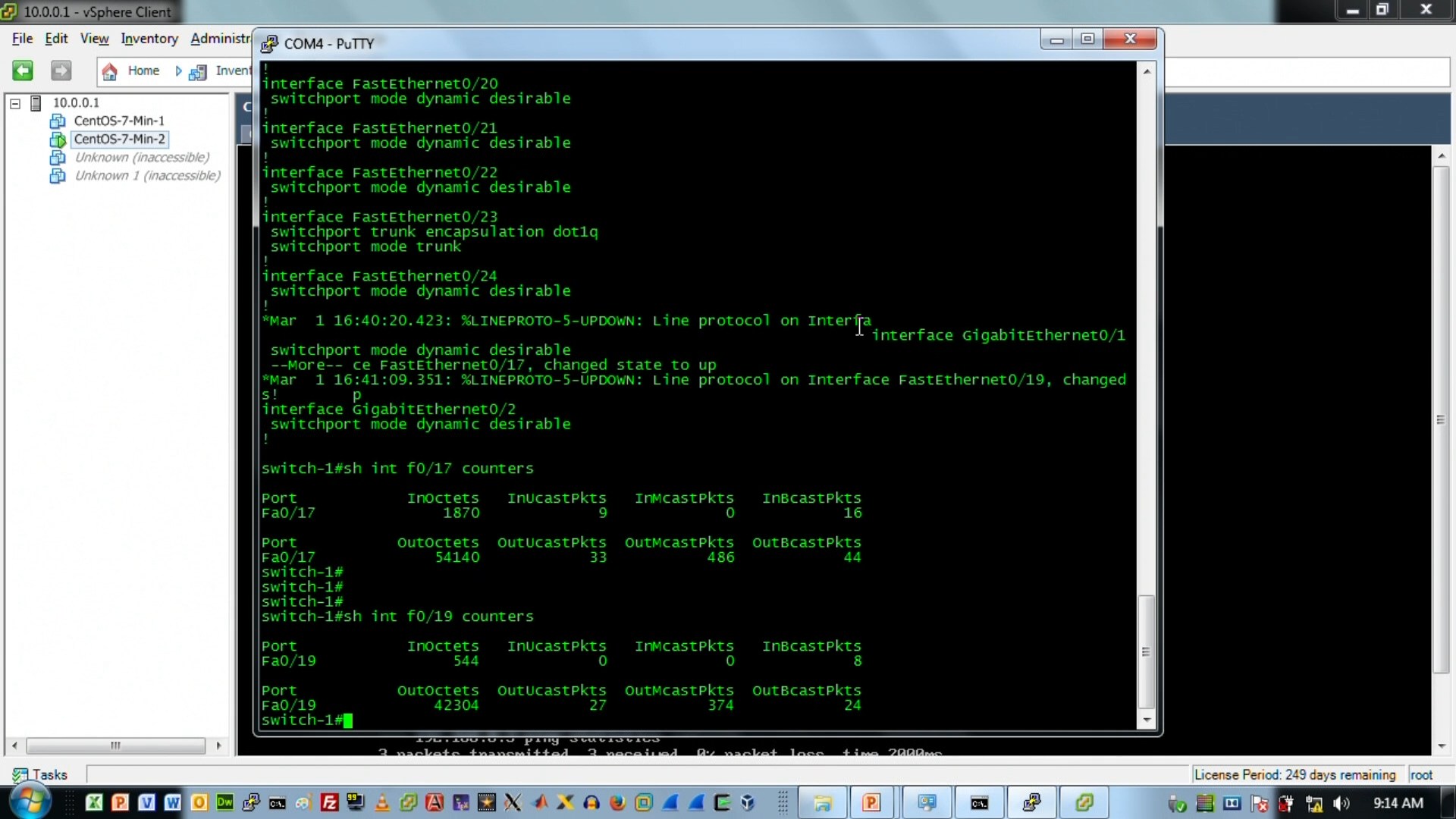1456x819 pixels.
Task: Click the green back arrow in vSphere toolbar
Action: click(x=23, y=71)
